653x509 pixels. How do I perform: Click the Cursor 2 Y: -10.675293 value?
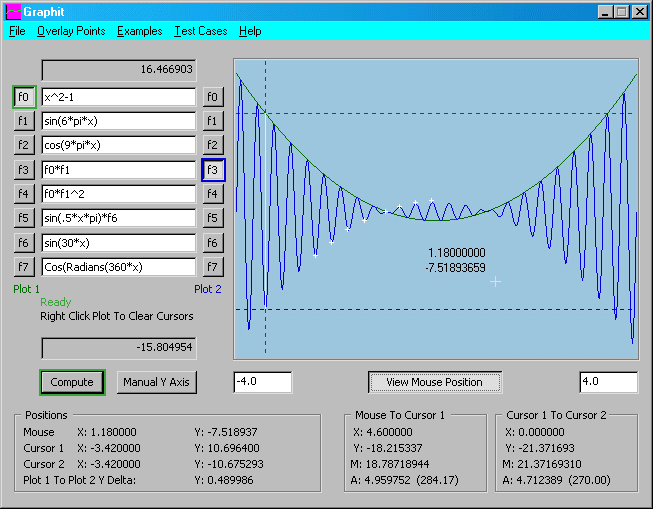pyautogui.click(x=229, y=464)
